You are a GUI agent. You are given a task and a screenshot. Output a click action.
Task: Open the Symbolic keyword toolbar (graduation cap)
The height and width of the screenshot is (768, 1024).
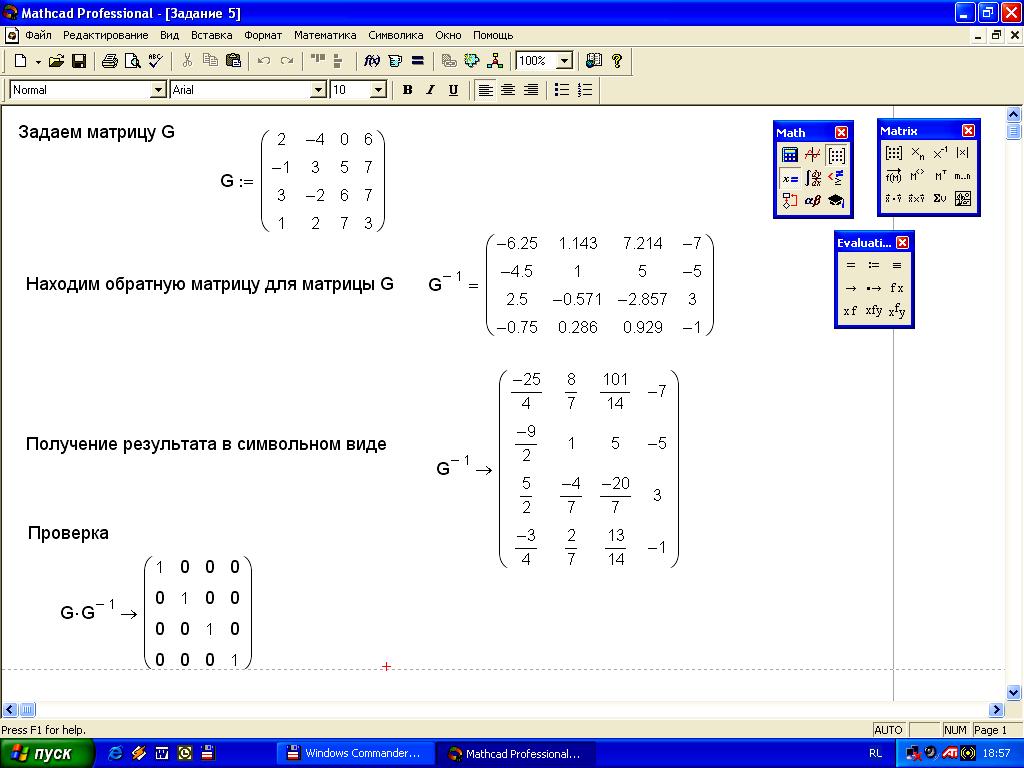[836, 200]
